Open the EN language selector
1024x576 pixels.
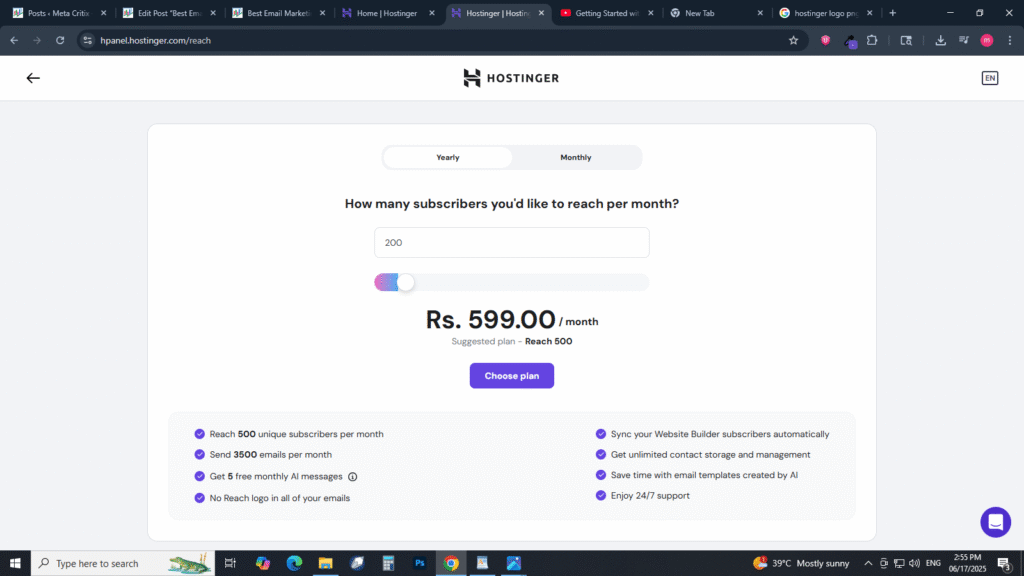click(989, 78)
